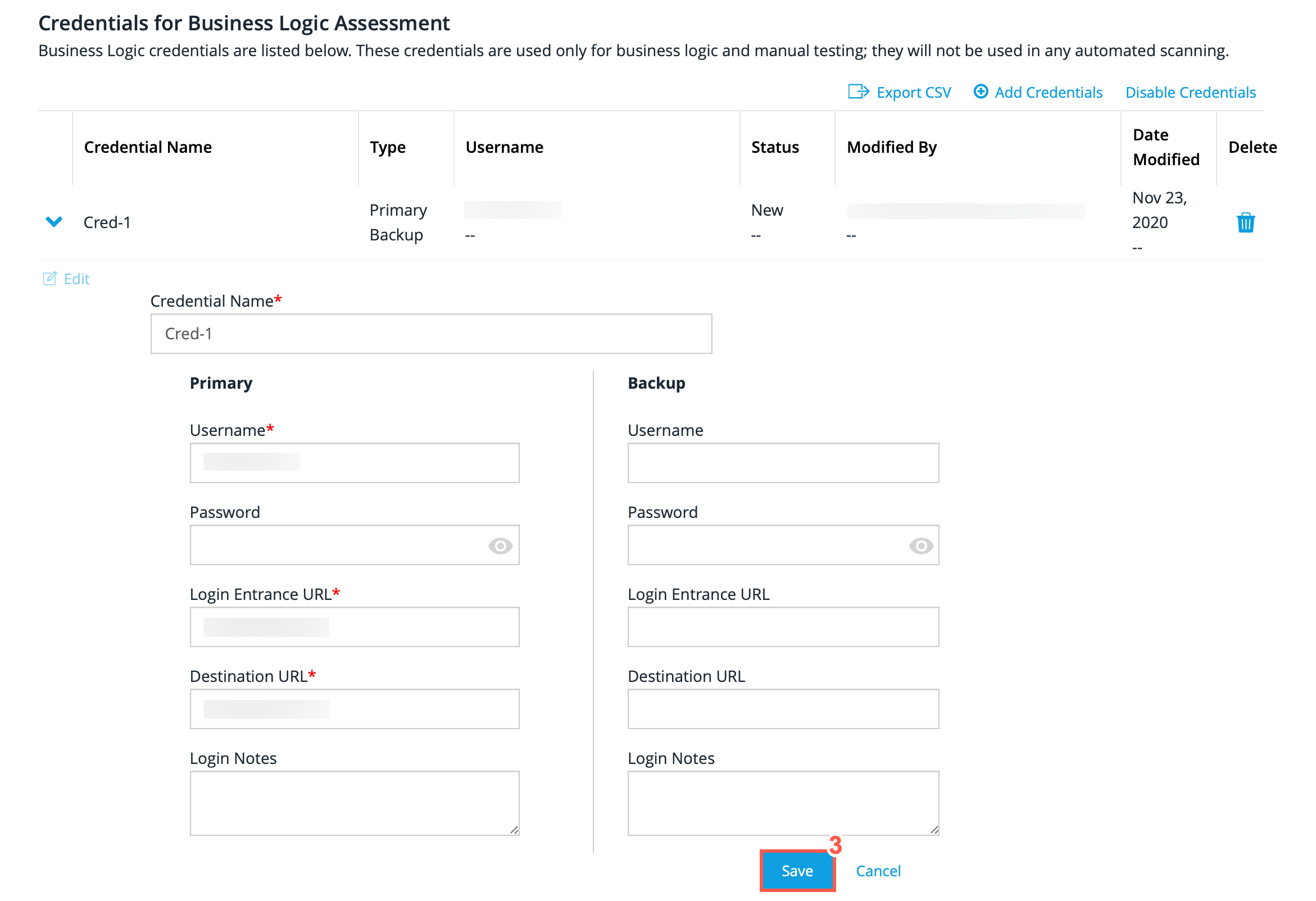
Task: Click the Backup Login Notes textarea
Action: (783, 803)
